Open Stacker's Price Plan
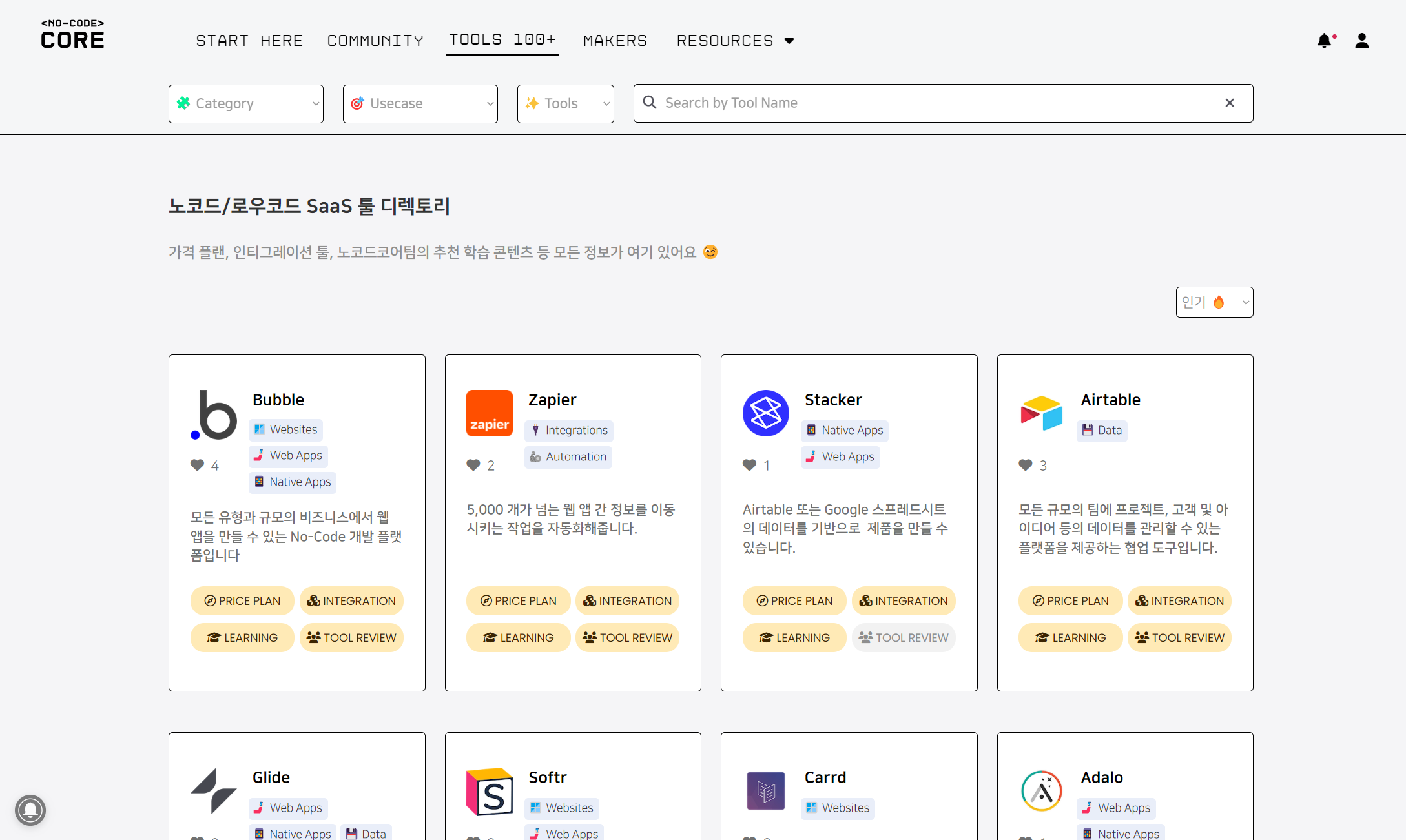The image size is (1406, 840). [794, 600]
